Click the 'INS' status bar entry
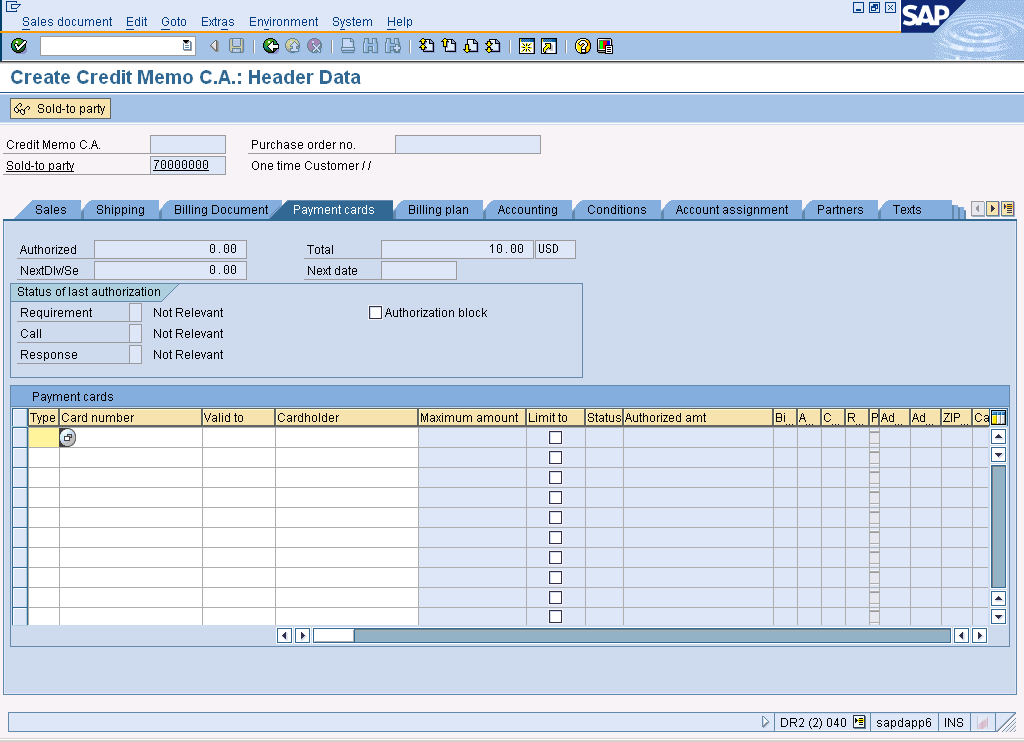 [x=953, y=722]
